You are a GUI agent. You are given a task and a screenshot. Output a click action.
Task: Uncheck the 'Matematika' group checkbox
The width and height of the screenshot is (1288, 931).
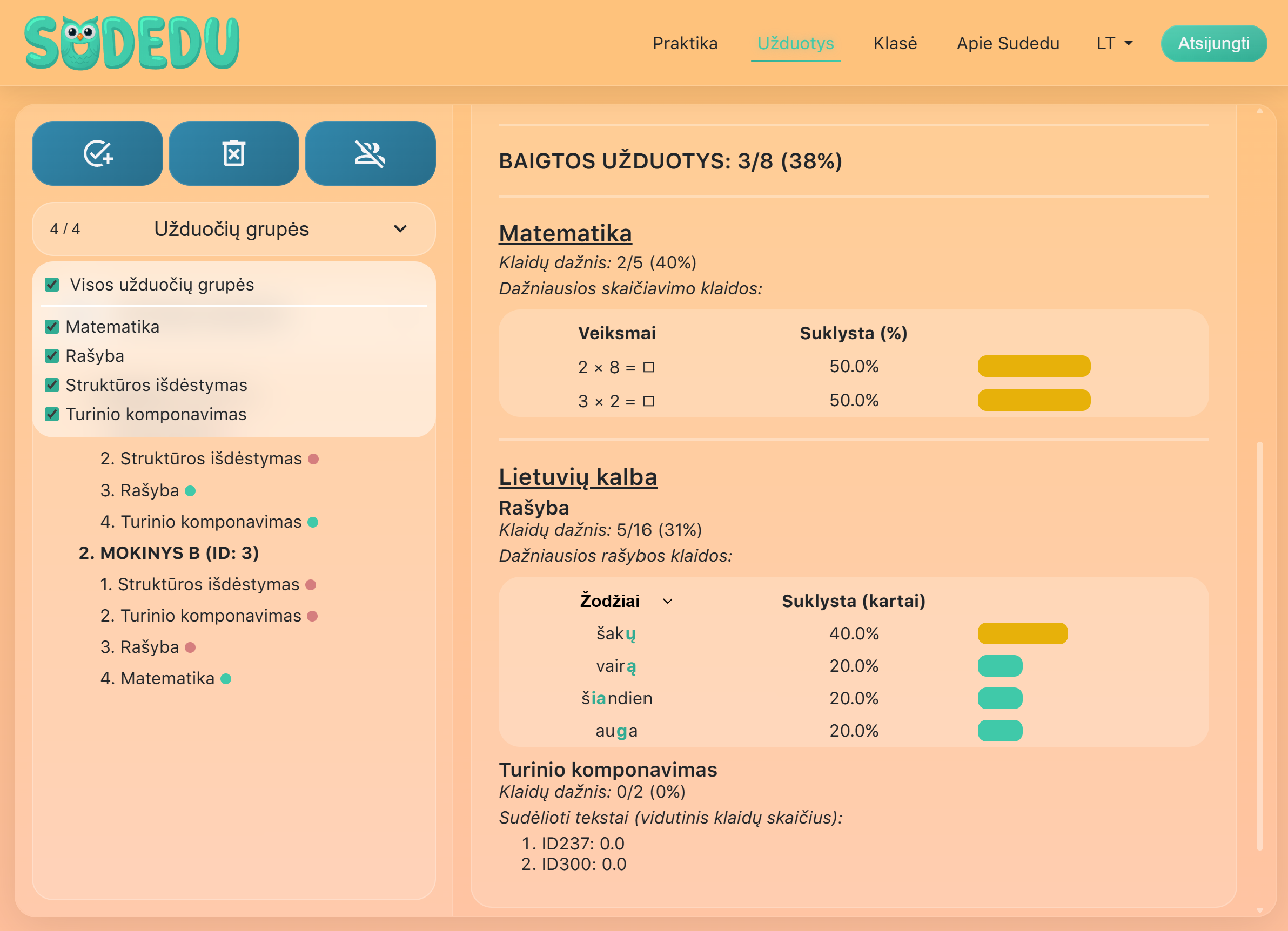pyautogui.click(x=52, y=326)
